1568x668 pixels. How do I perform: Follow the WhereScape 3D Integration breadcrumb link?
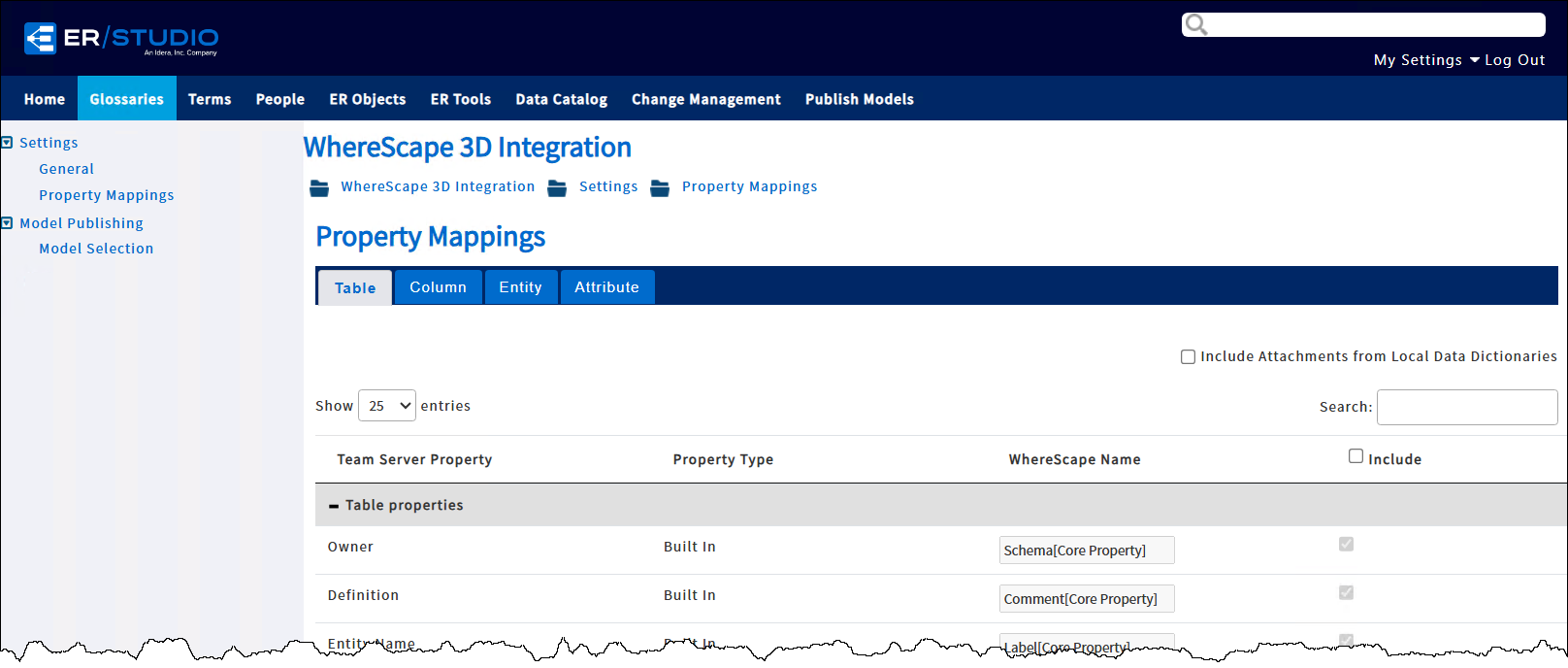(438, 186)
